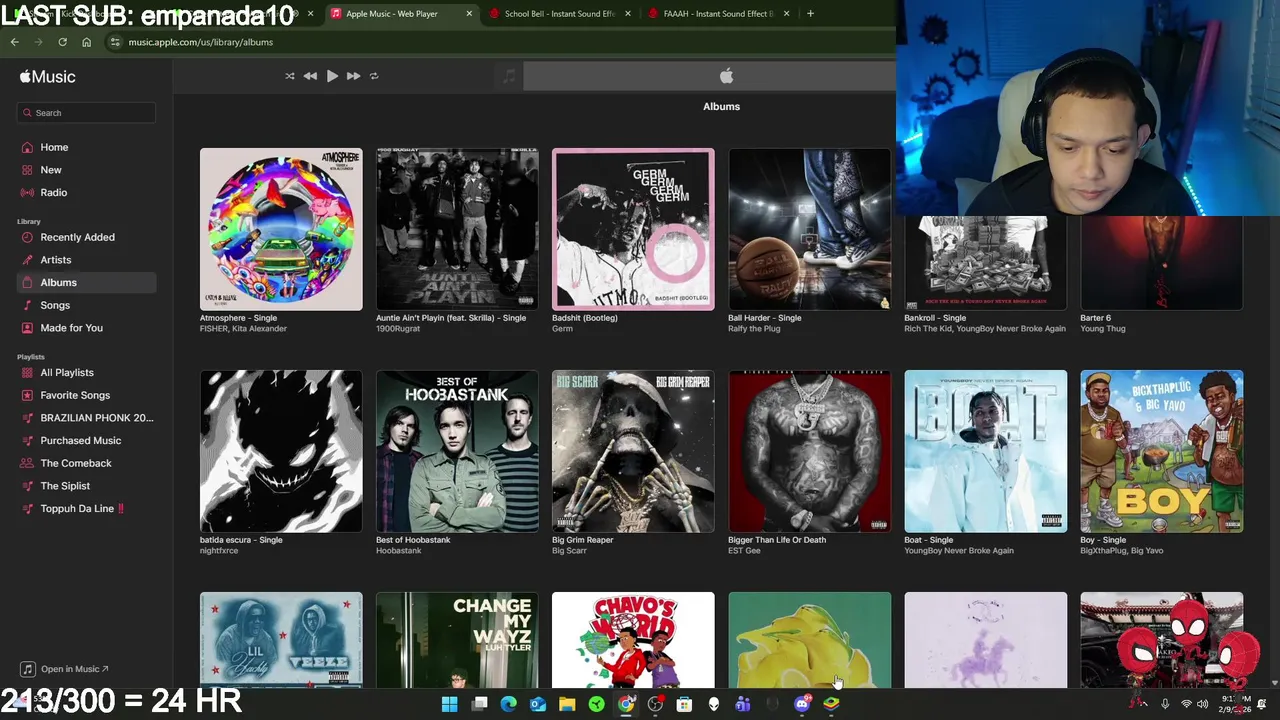Open the Best of Hoobastank cover
The width and height of the screenshot is (1280, 720).
457,451
